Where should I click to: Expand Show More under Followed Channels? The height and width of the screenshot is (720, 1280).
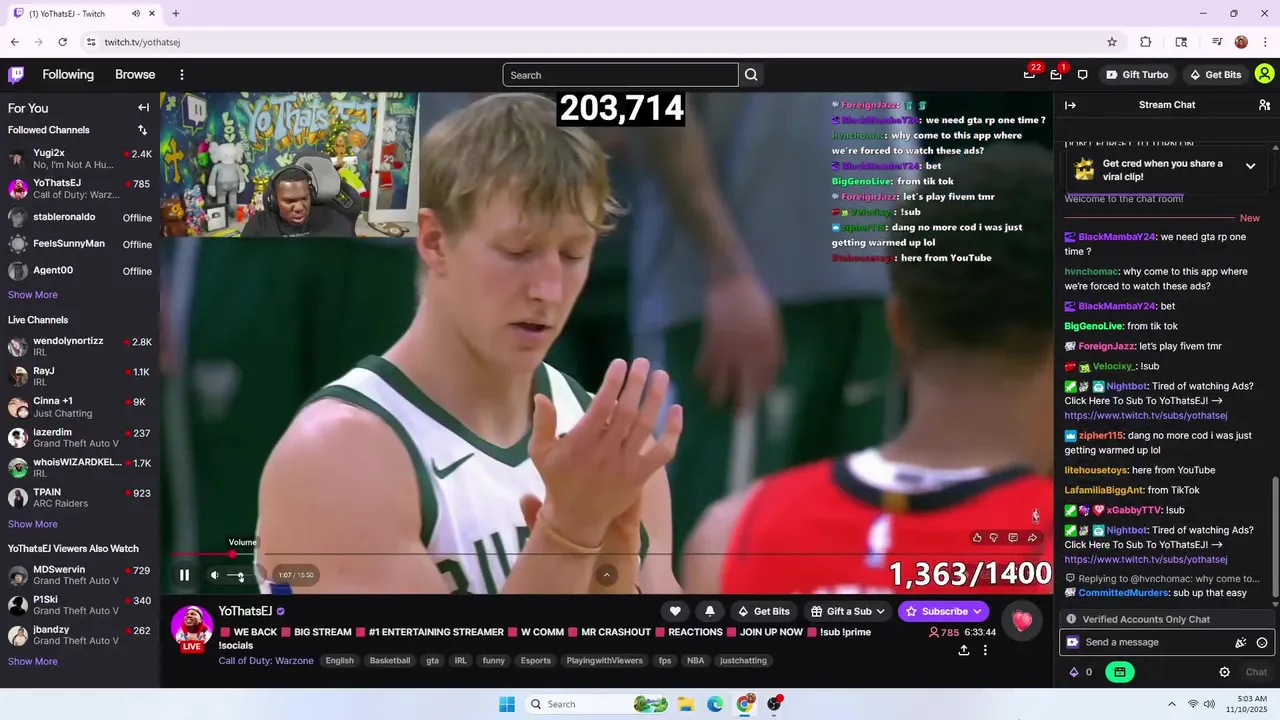pos(33,295)
